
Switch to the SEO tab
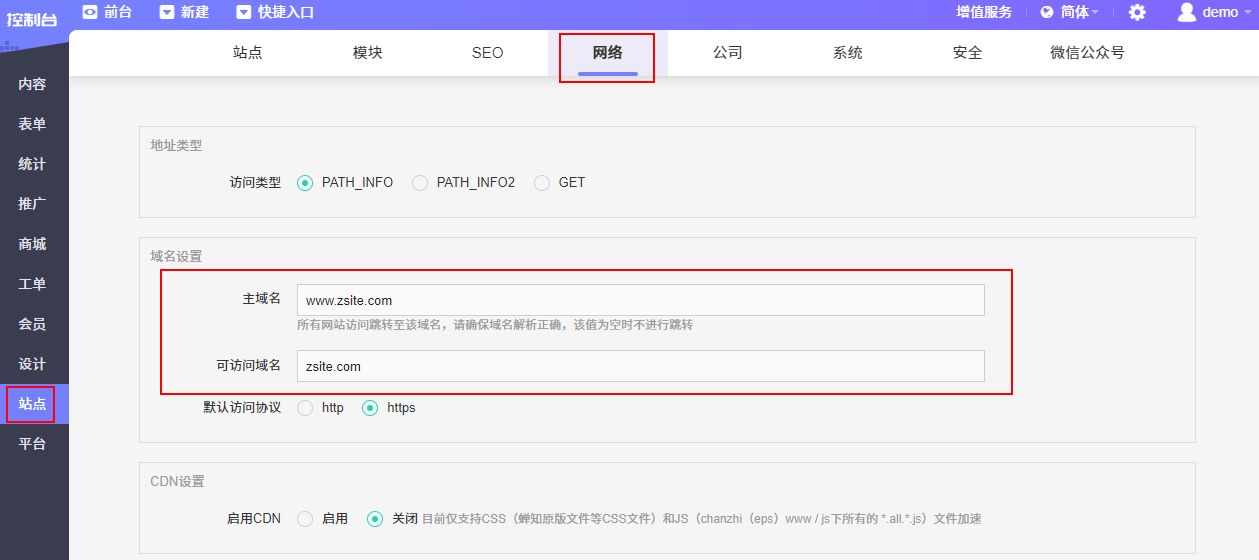[x=487, y=53]
